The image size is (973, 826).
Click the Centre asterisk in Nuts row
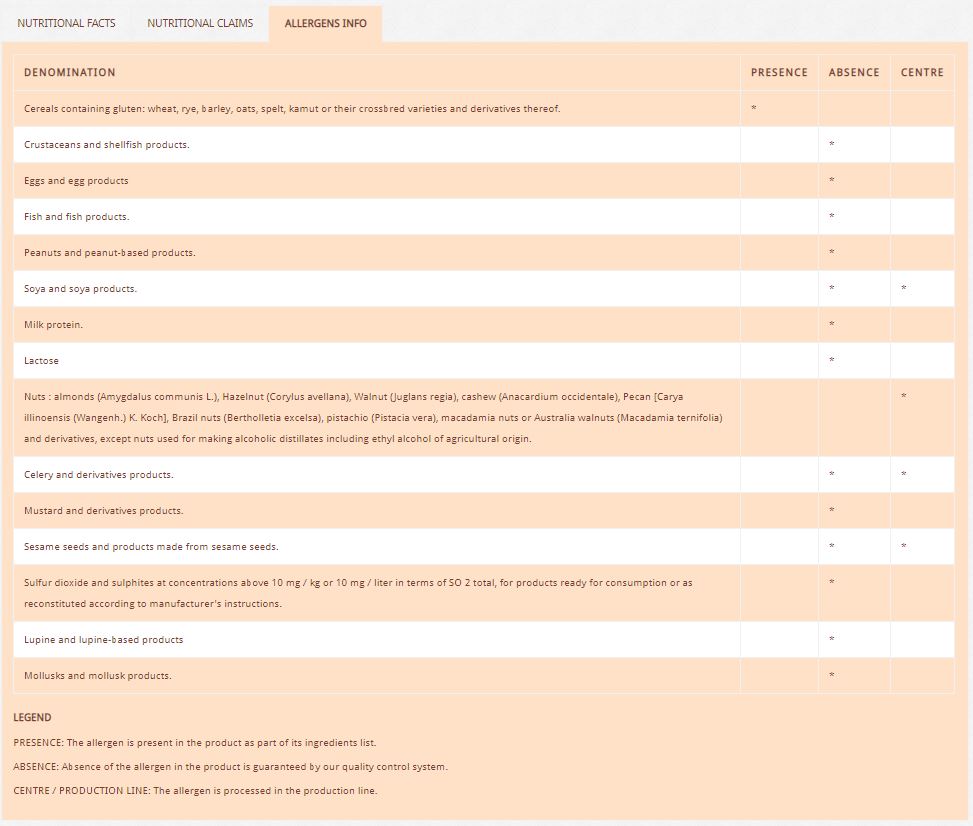click(904, 397)
